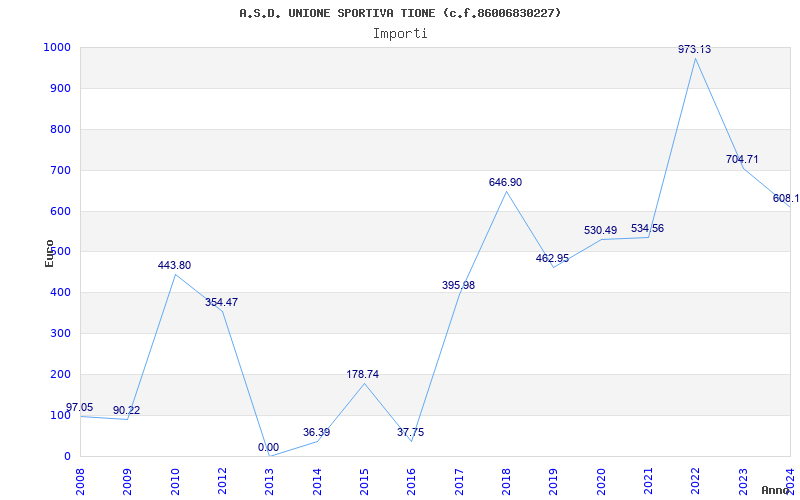
Task: Click y-axis value 300
Action: [61, 333]
